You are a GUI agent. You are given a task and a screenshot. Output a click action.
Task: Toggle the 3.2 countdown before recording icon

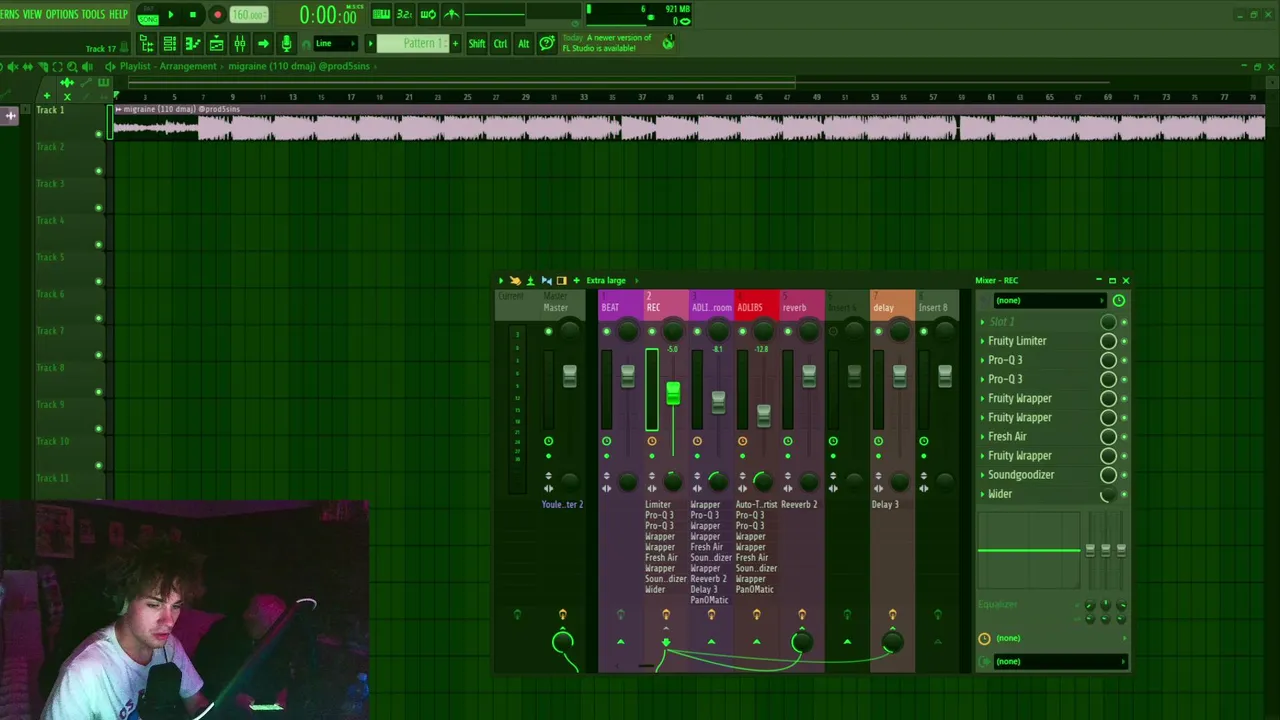405,14
